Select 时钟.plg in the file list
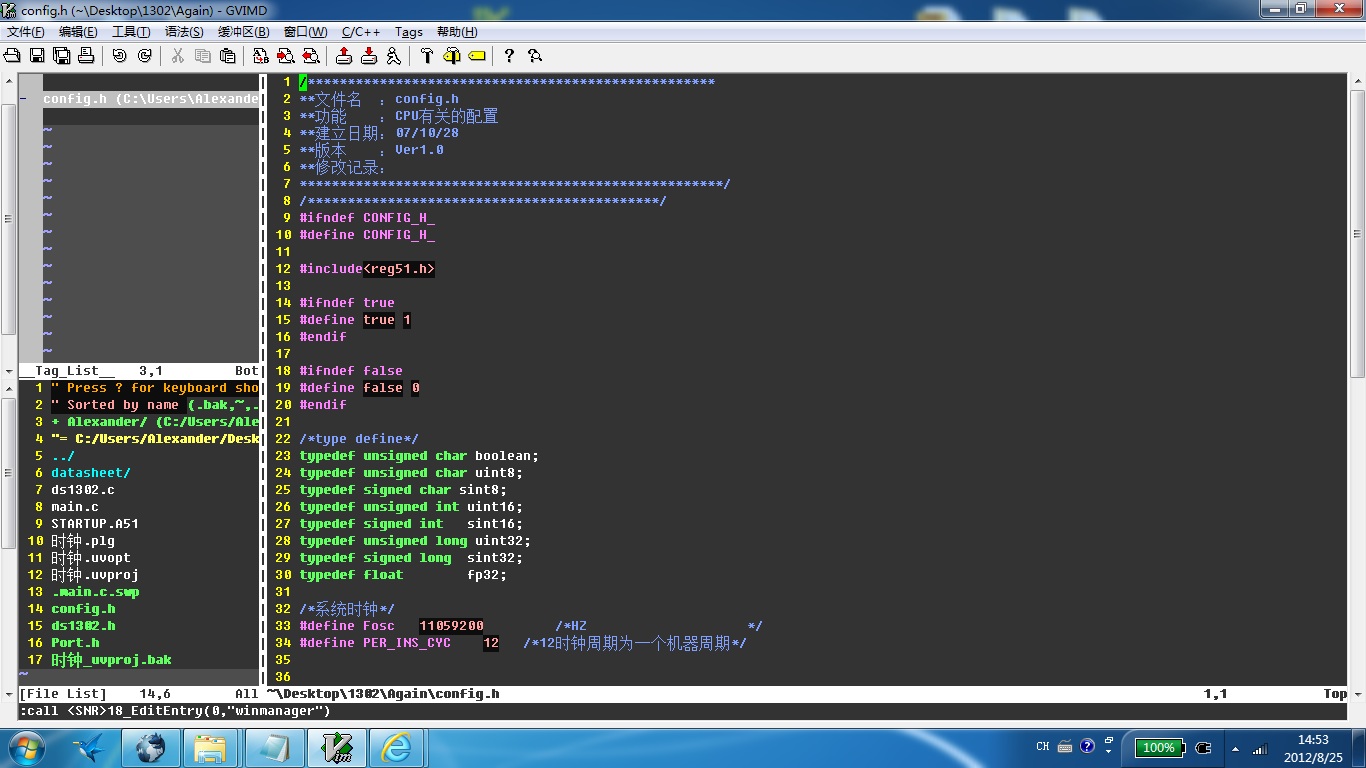 83,541
